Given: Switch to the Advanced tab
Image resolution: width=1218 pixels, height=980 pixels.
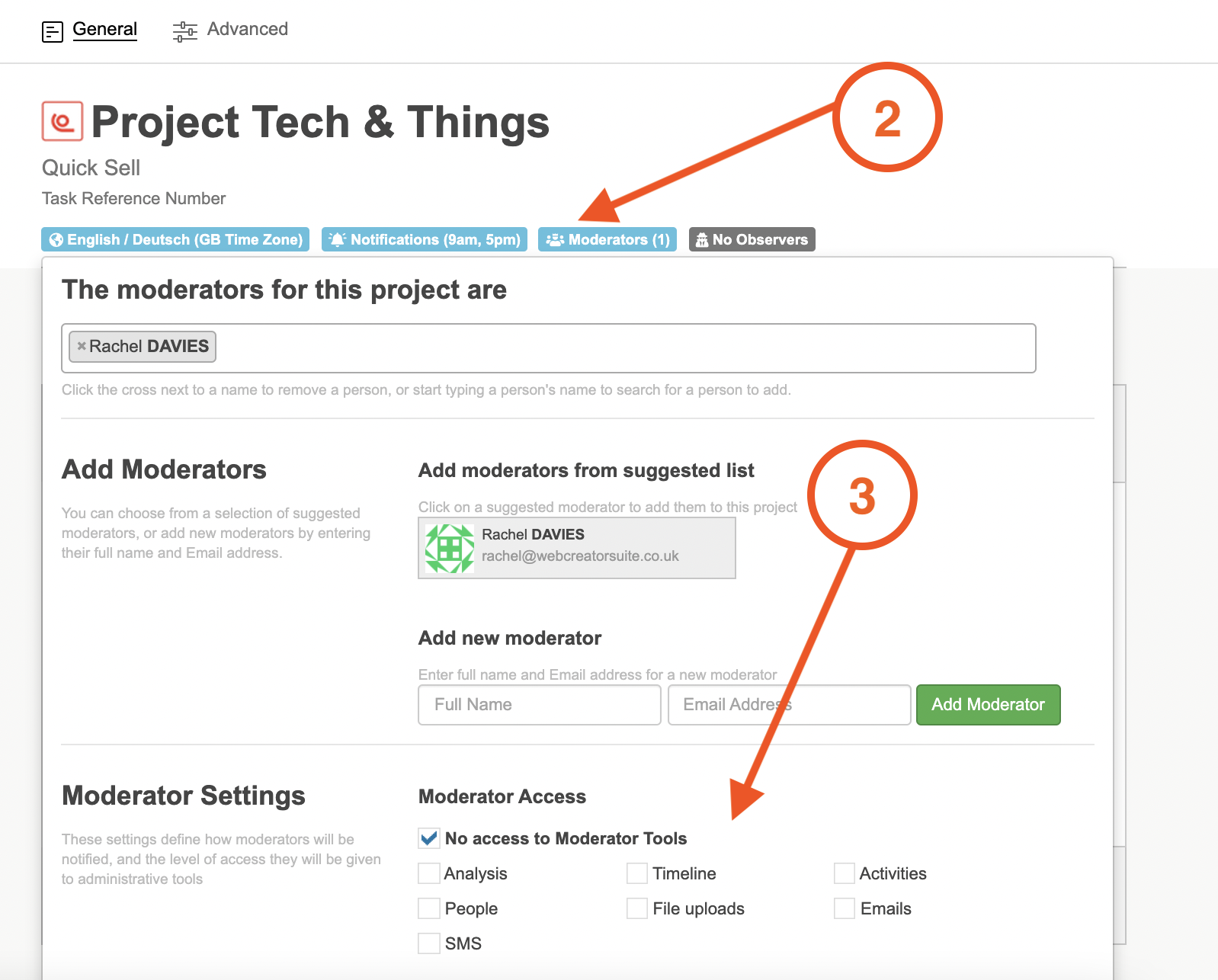Looking at the screenshot, I should (x=247, y=29).
